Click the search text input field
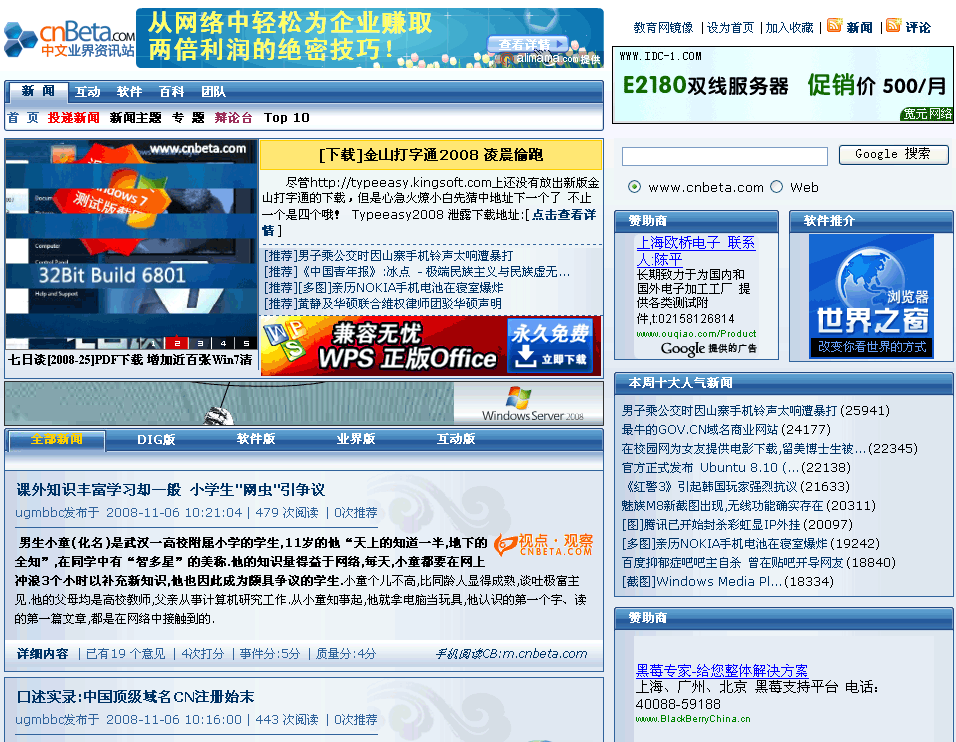Image resolution: width=956 pixels, height=742 pixels. [x=724, y=156]
